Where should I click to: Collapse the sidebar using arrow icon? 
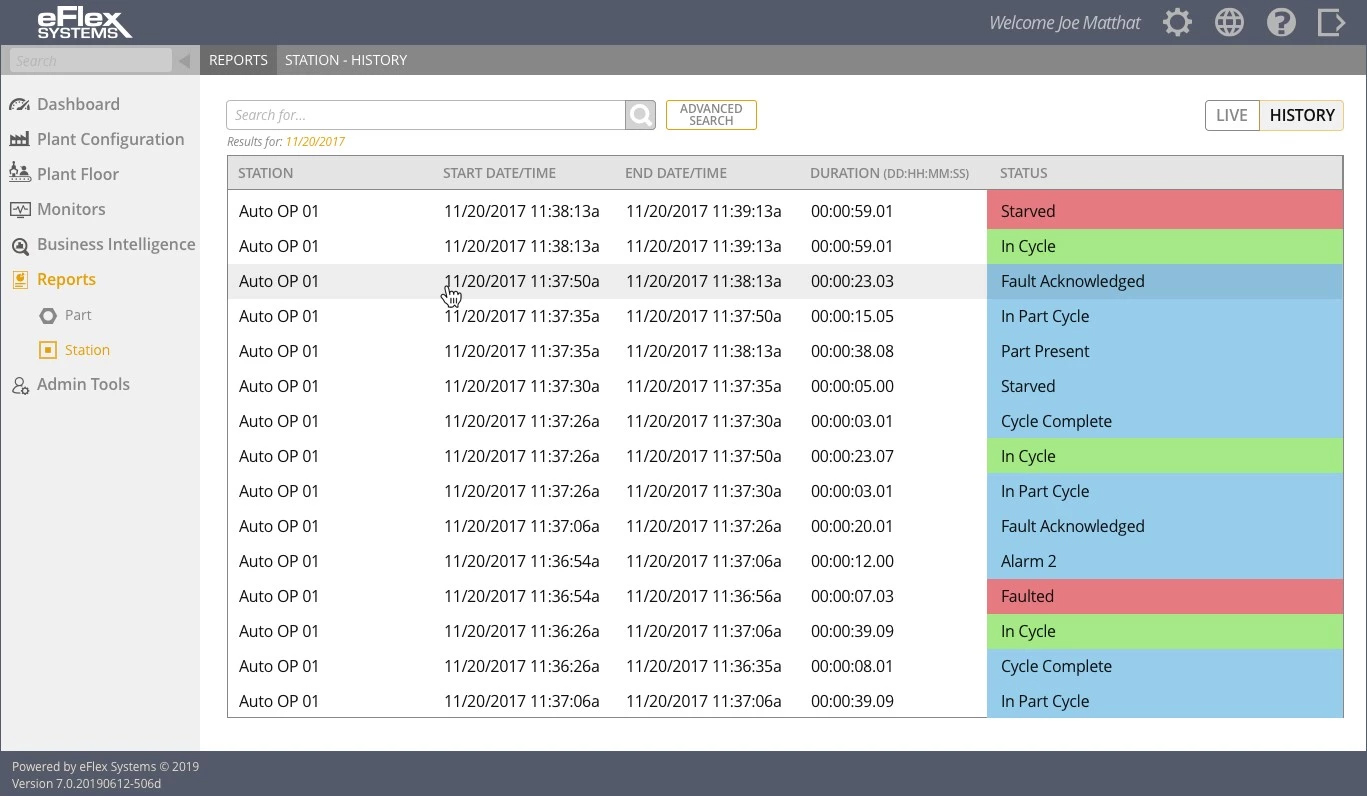(184, 61)
